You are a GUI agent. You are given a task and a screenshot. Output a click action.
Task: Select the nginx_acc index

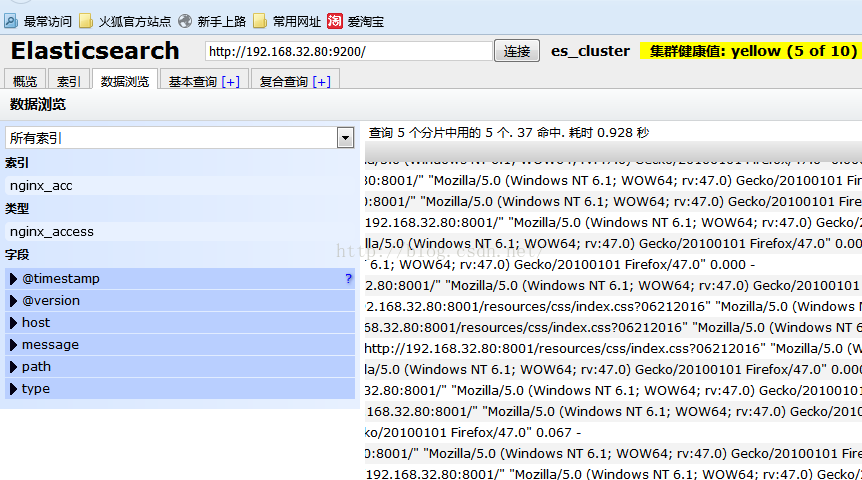[180, 186]
